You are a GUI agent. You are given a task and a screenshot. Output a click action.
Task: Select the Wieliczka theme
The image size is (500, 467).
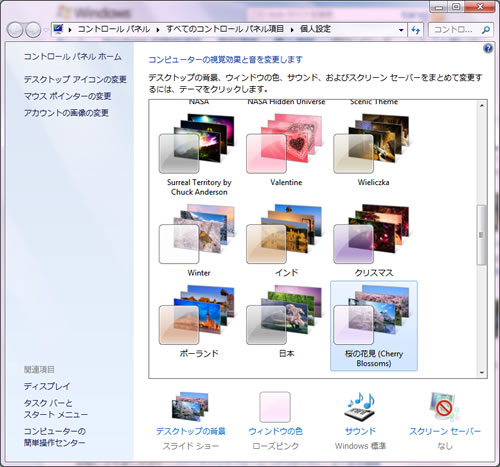373,151
